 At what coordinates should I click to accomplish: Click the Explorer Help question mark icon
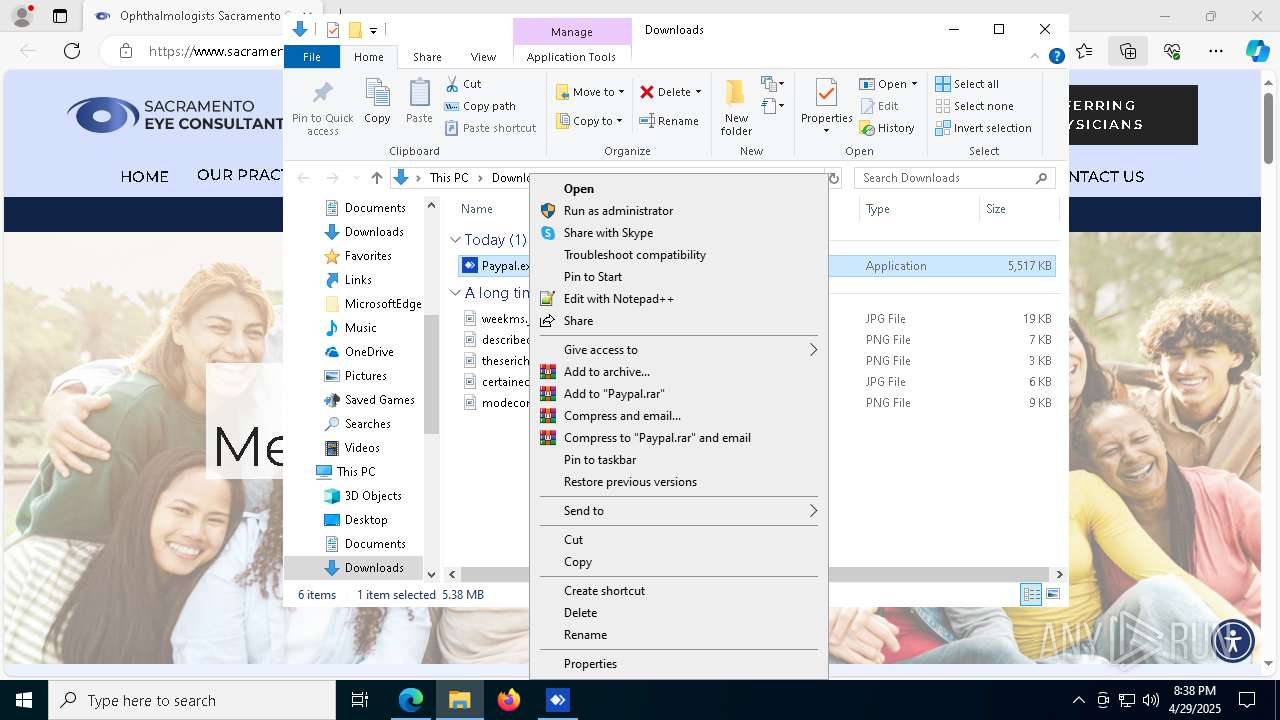tap(1056, 57)
